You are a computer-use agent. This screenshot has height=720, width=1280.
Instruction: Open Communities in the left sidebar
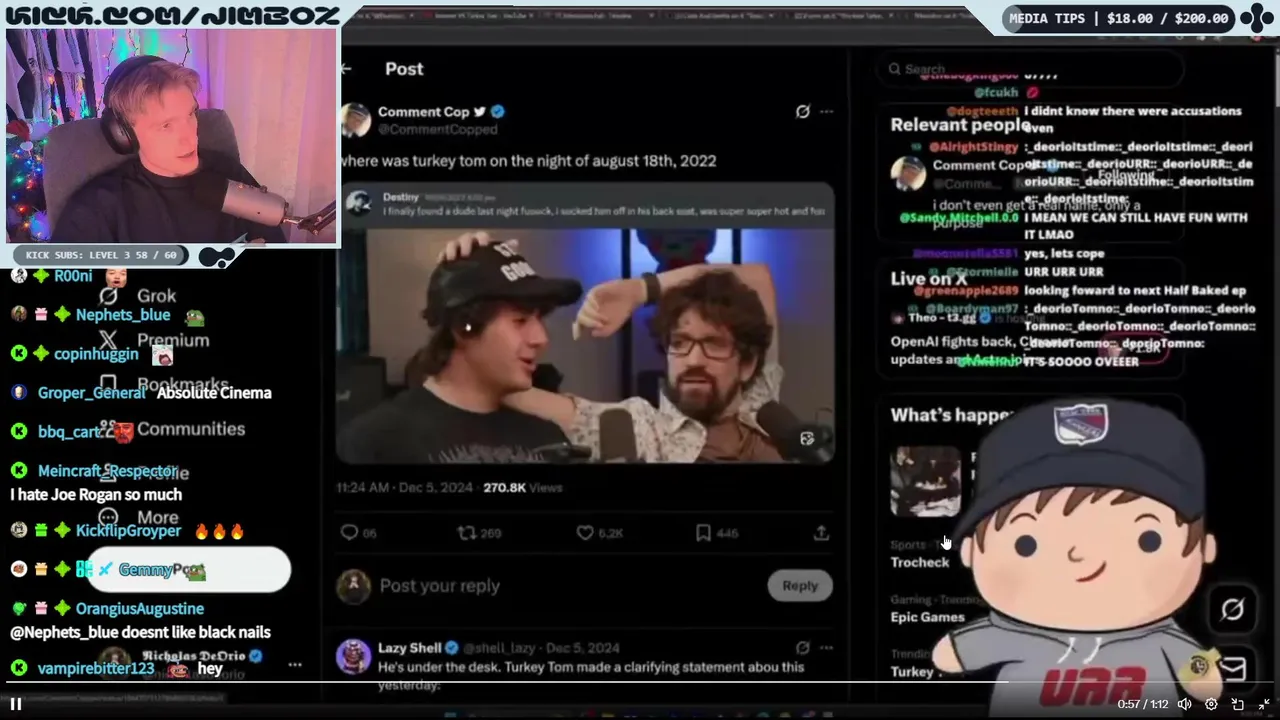point(172,429)
